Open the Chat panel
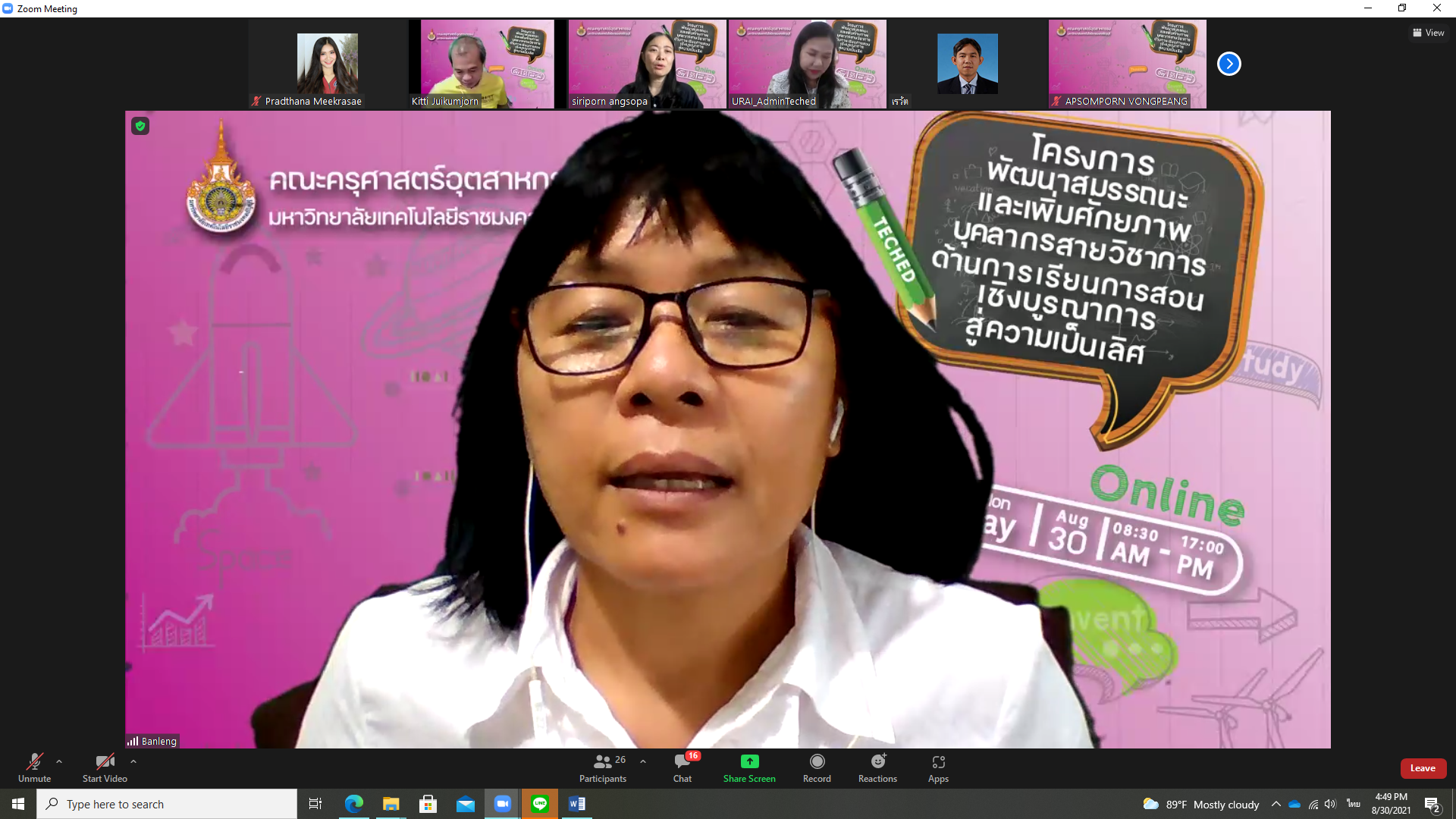 pos(682,767)
